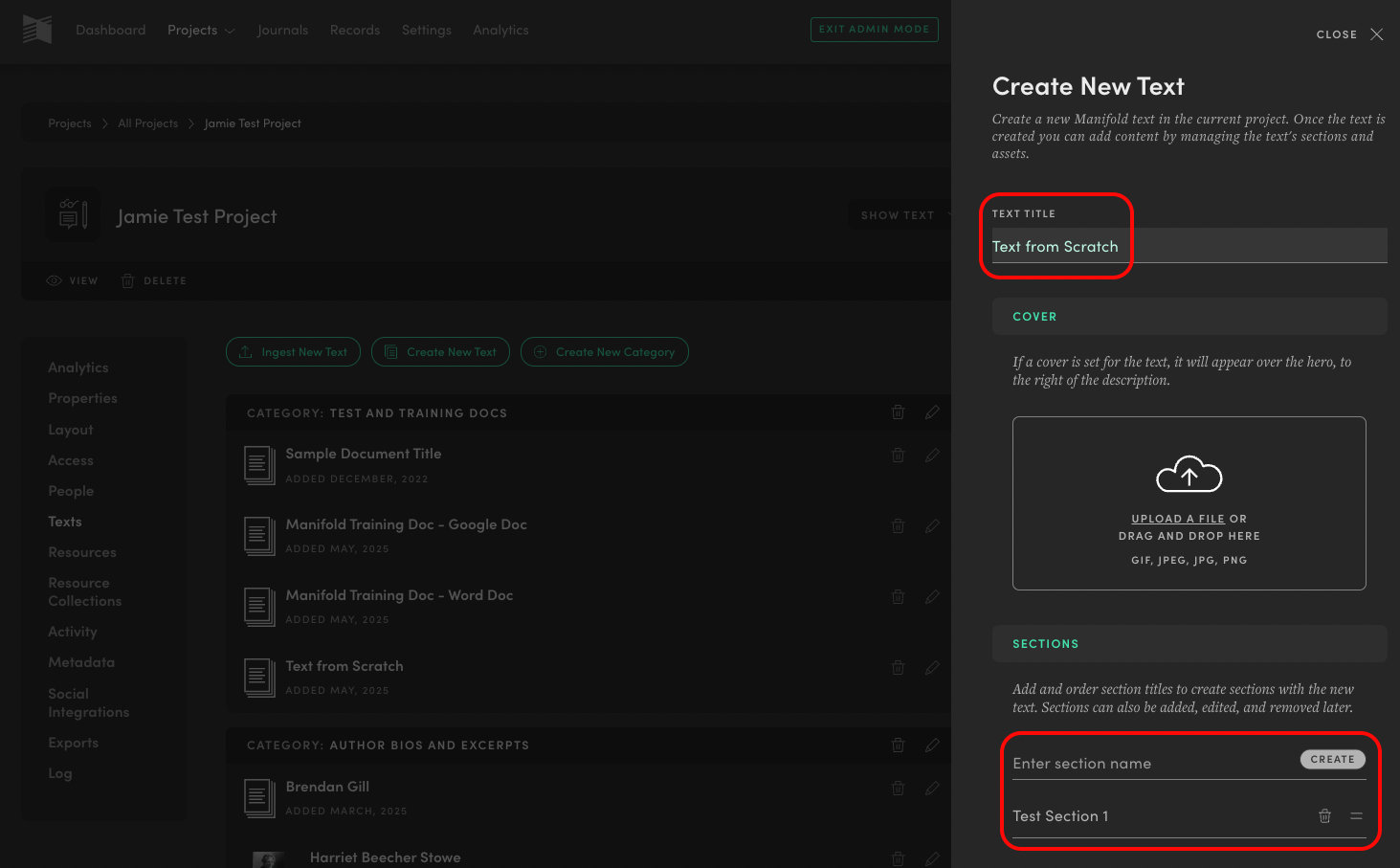Viewport: 1400px width, 868px height.
Task: Click the pencil edit icon for Manifold Training Doc – Word Doc
Action: click(x=932, y=596)
